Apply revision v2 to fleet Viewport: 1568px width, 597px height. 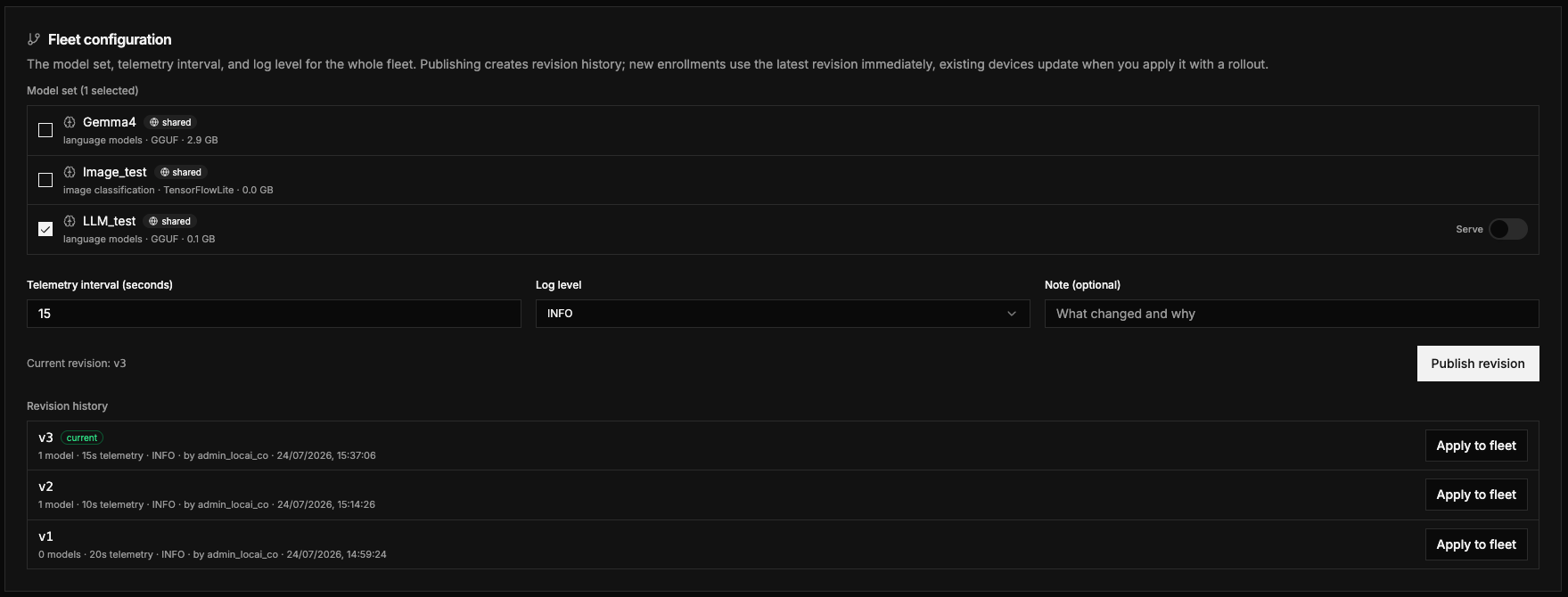tap(1476, 495)
